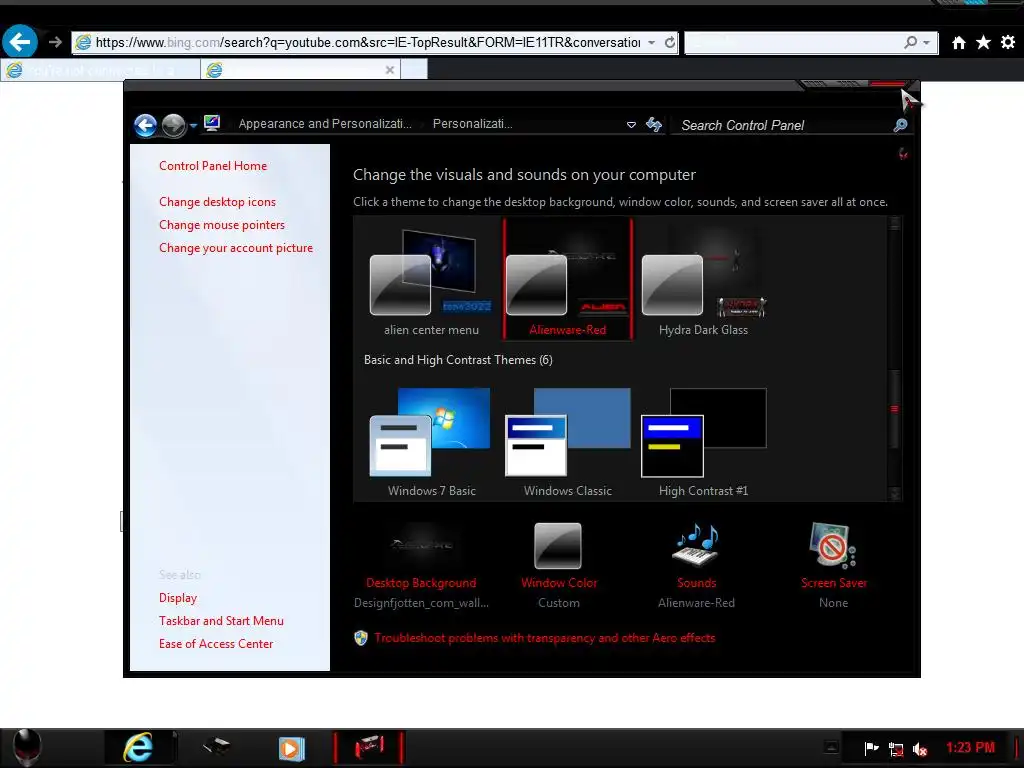The height and width of the screenshot is (768, 1024).
Task: Select Appearance and Personalization breadcrumb
Action: [325, 123]
